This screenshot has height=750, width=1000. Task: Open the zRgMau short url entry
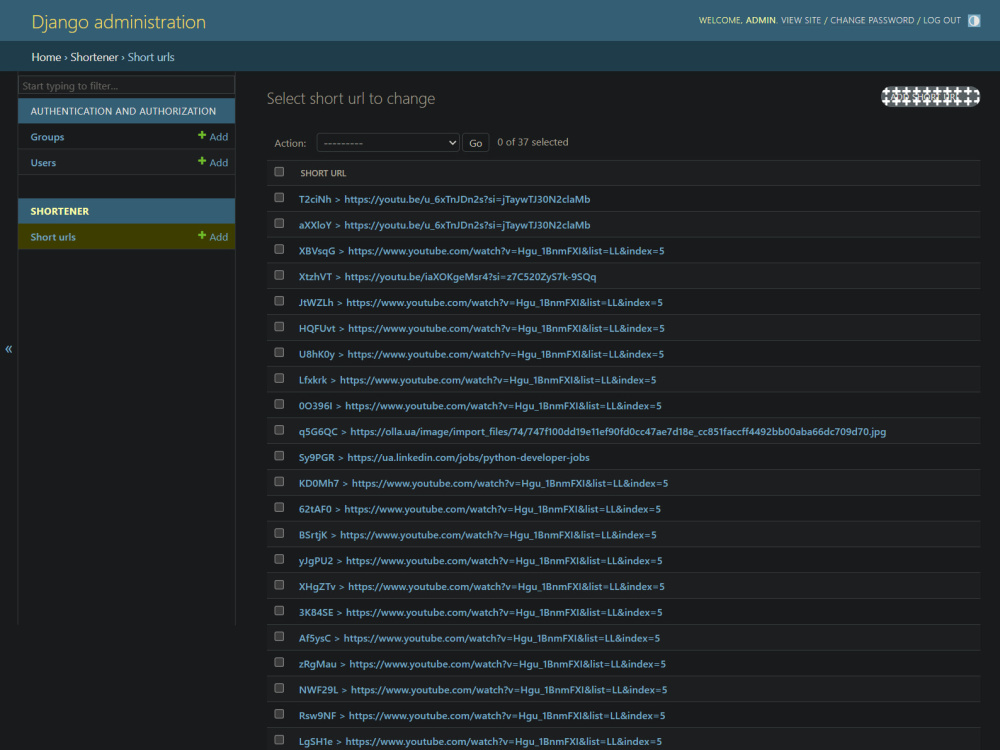(x=482, y=664)
